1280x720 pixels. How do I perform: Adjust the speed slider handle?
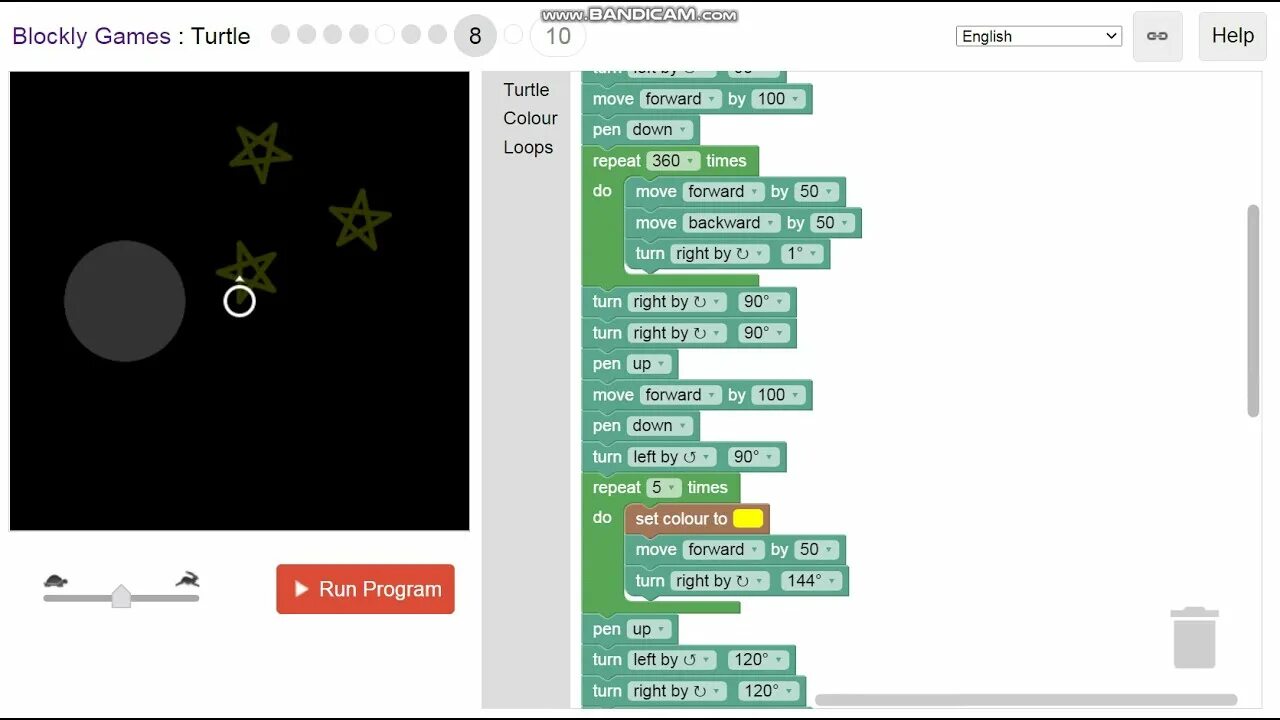pos(121,596)
